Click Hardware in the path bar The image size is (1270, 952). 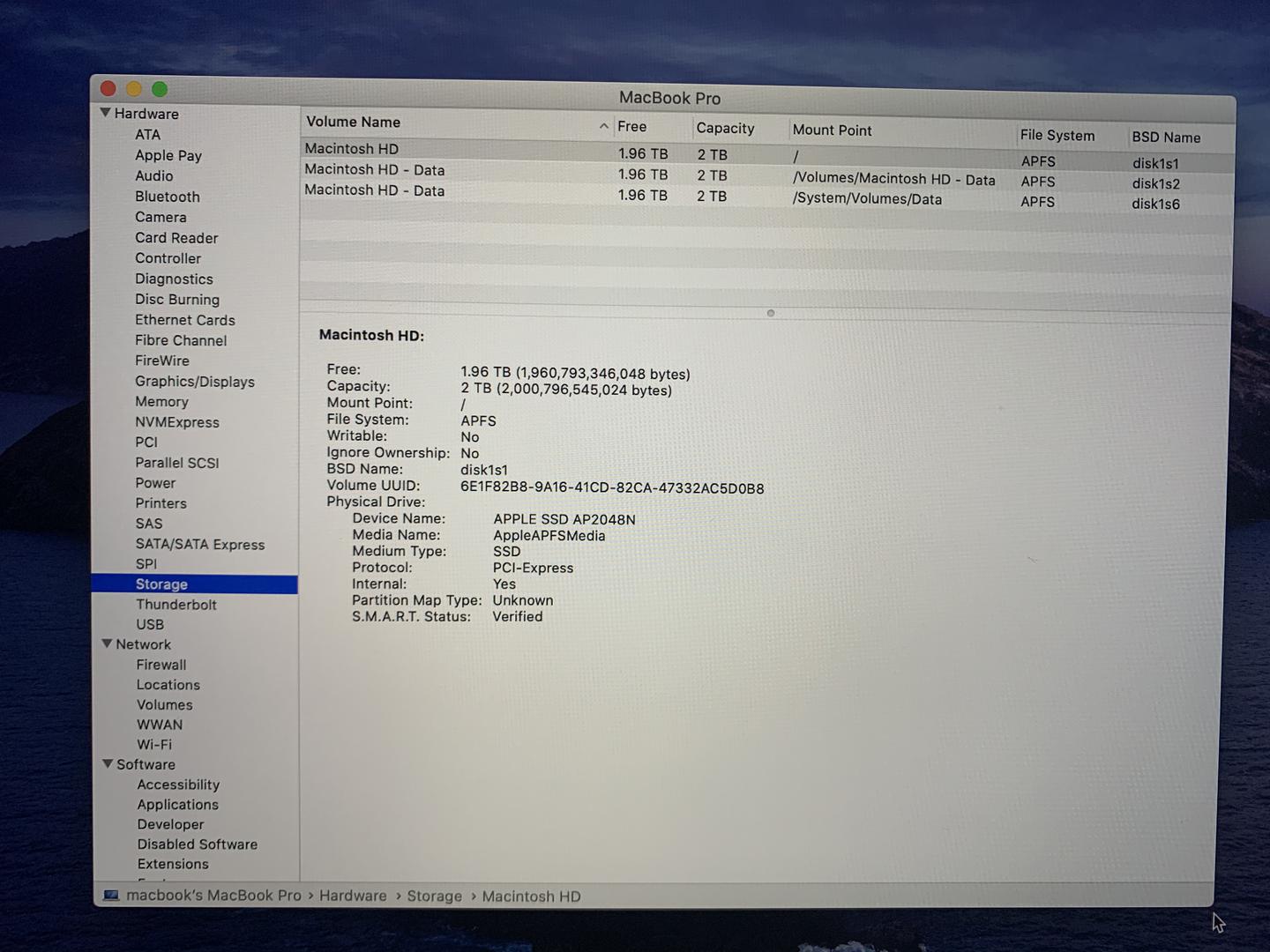[x=353, y=896]
